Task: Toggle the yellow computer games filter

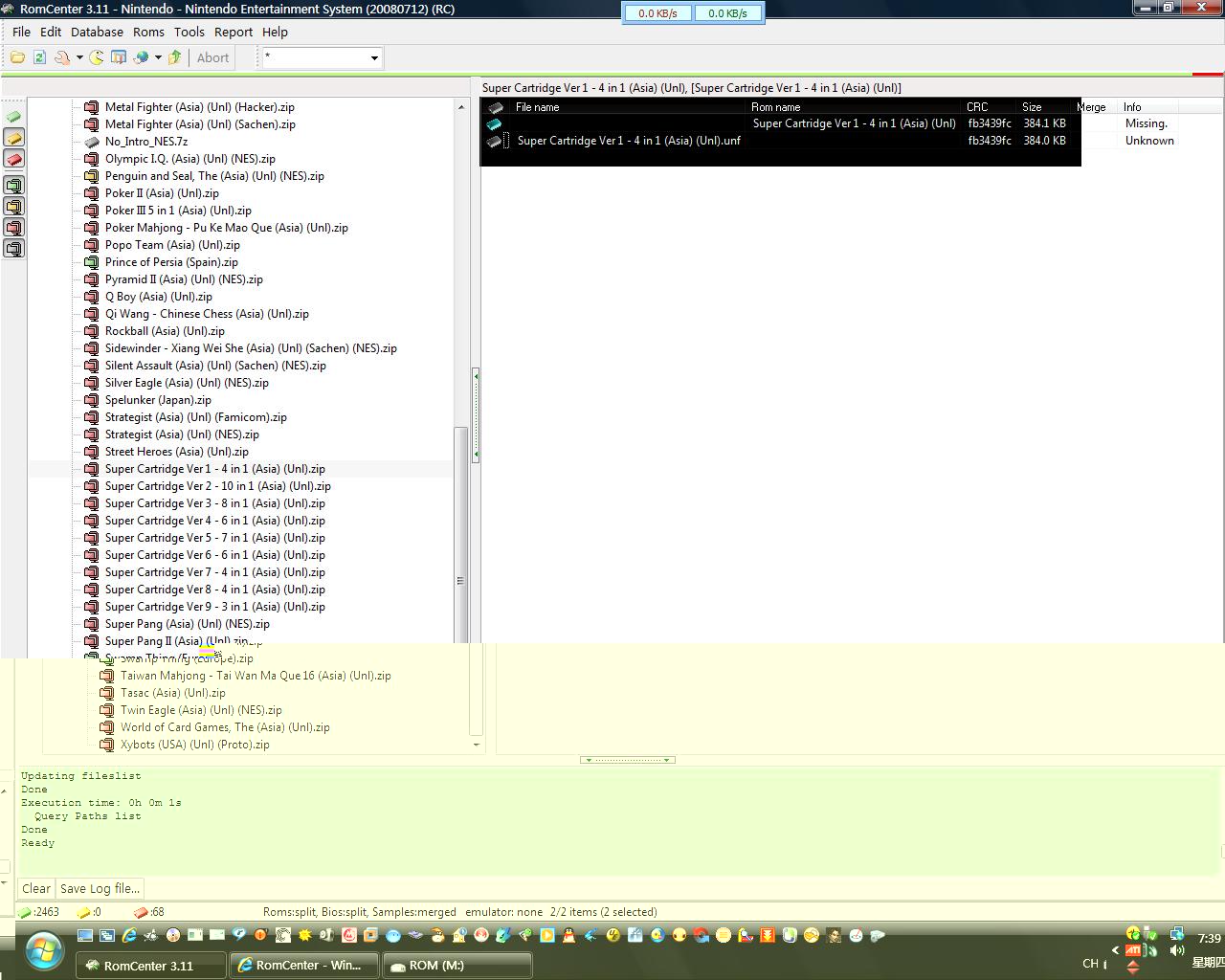Action: tap(14, 206)
